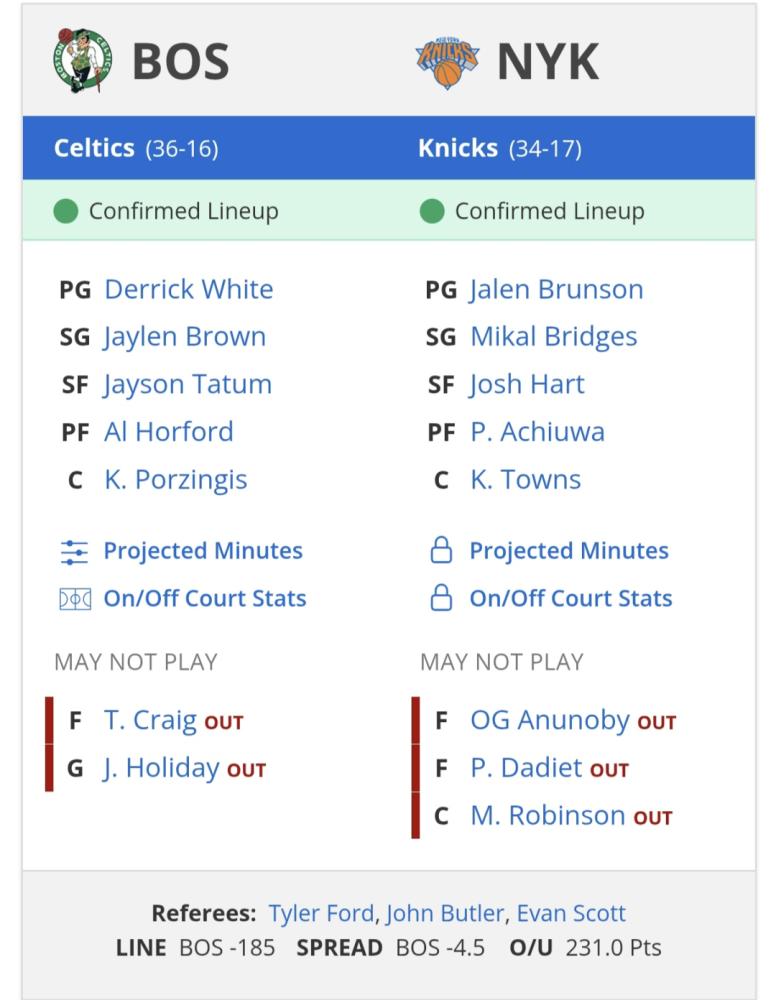Click the New York Knicks logo
Screen dimensions: 776x1000
tap(447, 61)
